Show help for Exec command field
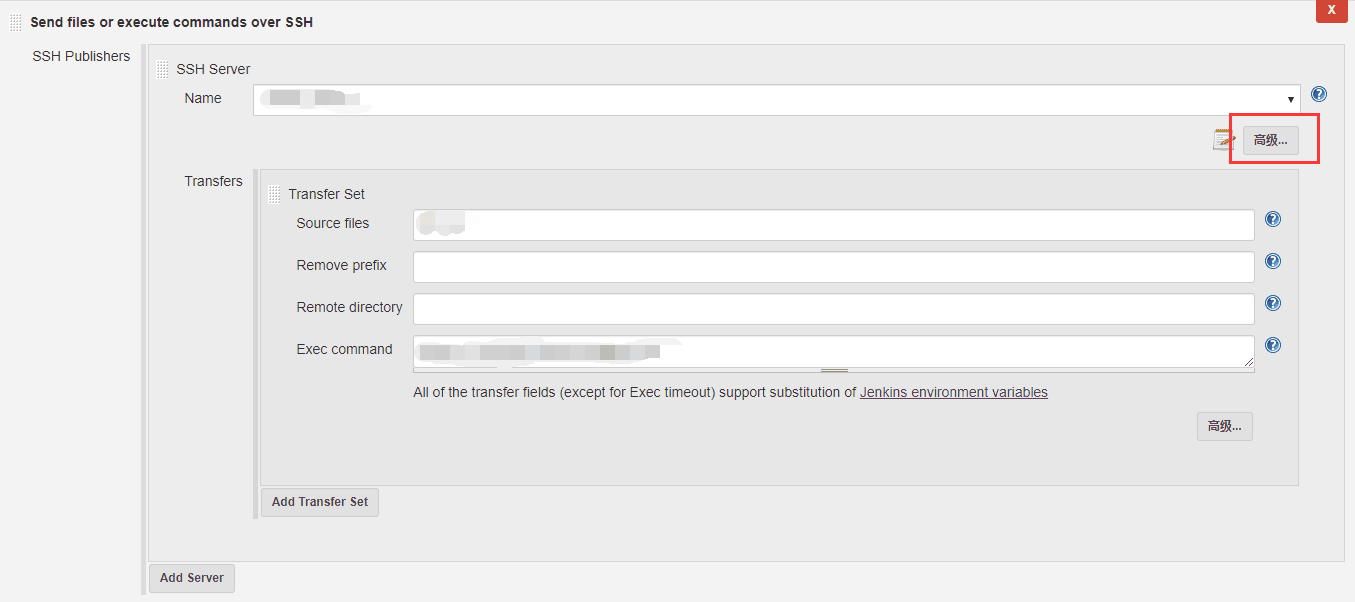 (1273, 346)
